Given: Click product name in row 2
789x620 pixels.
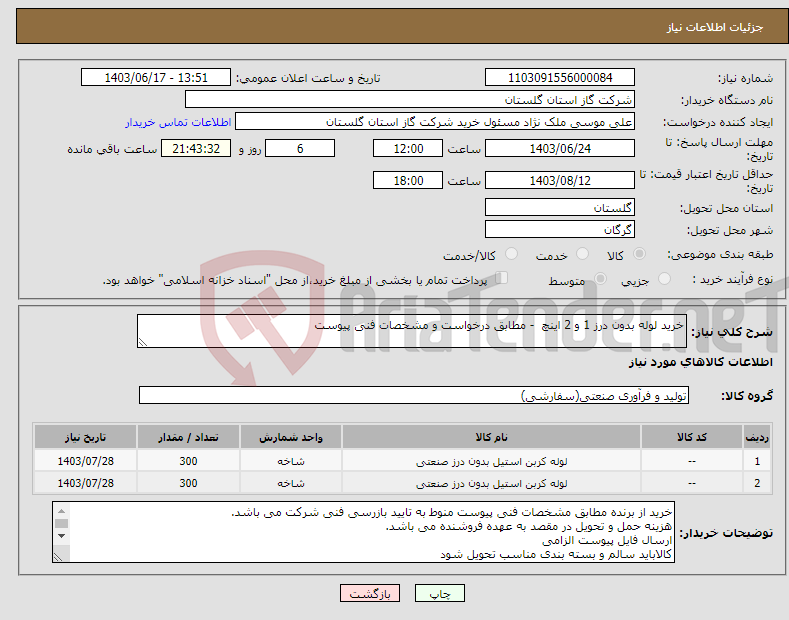Looking at the screenshot, I should click(491, 483).
